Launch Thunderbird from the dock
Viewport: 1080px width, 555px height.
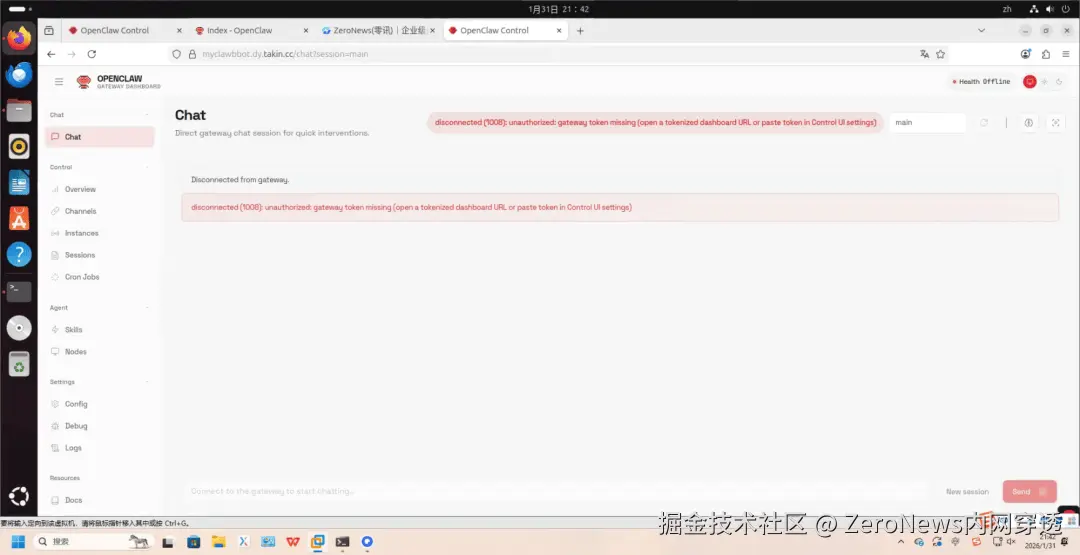[x=19, y=74]
